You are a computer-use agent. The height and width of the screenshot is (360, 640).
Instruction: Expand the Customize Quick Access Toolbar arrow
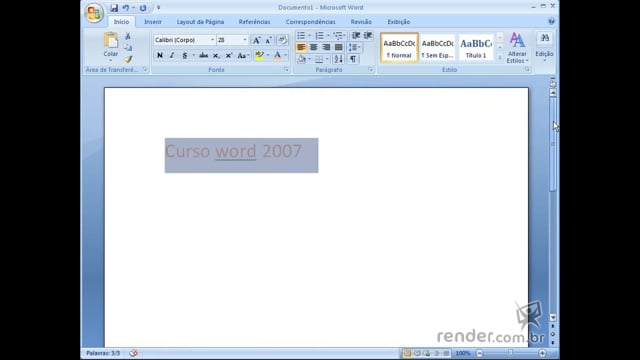tap(158, 8)
